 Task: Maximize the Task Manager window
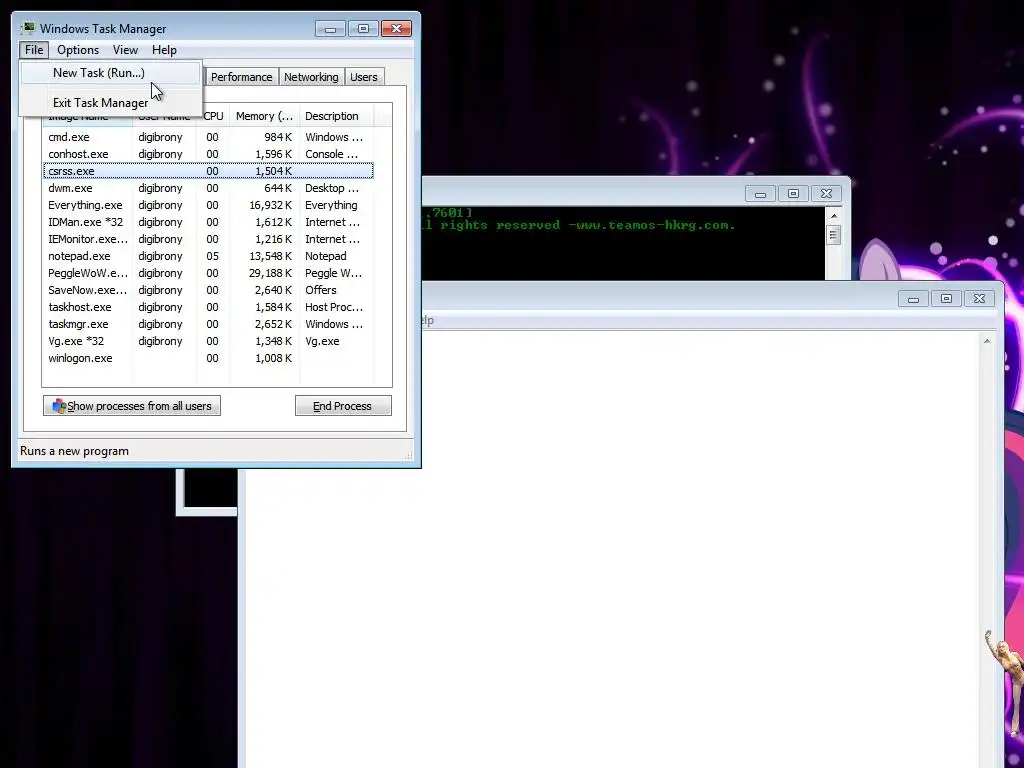pos(363,29)
